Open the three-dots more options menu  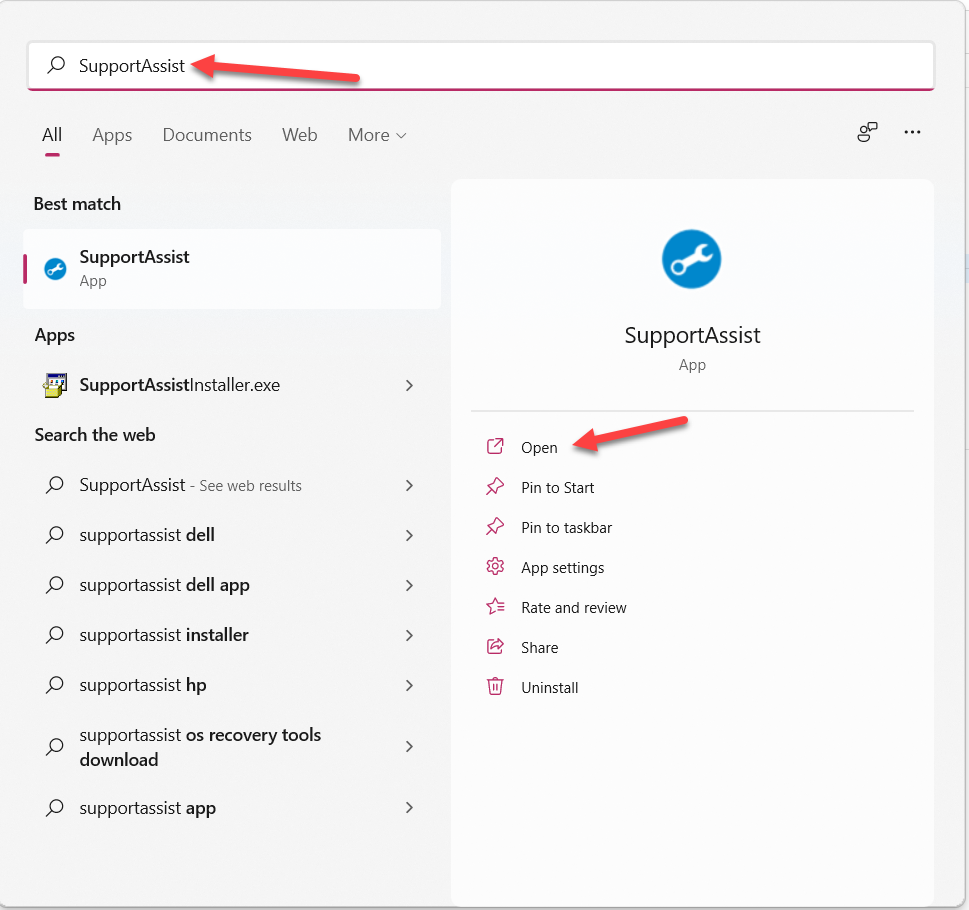912,133
